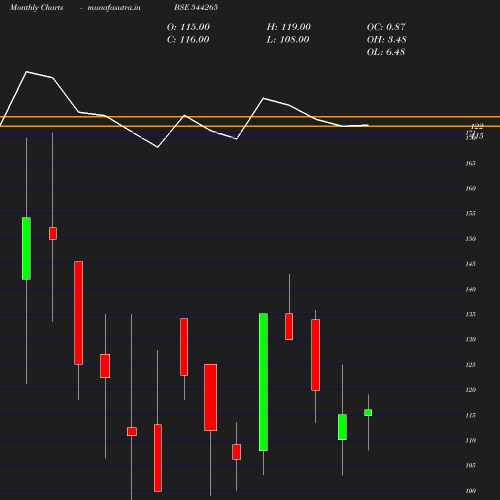Click the "Monthly Charts" title text

pos(37,8)
